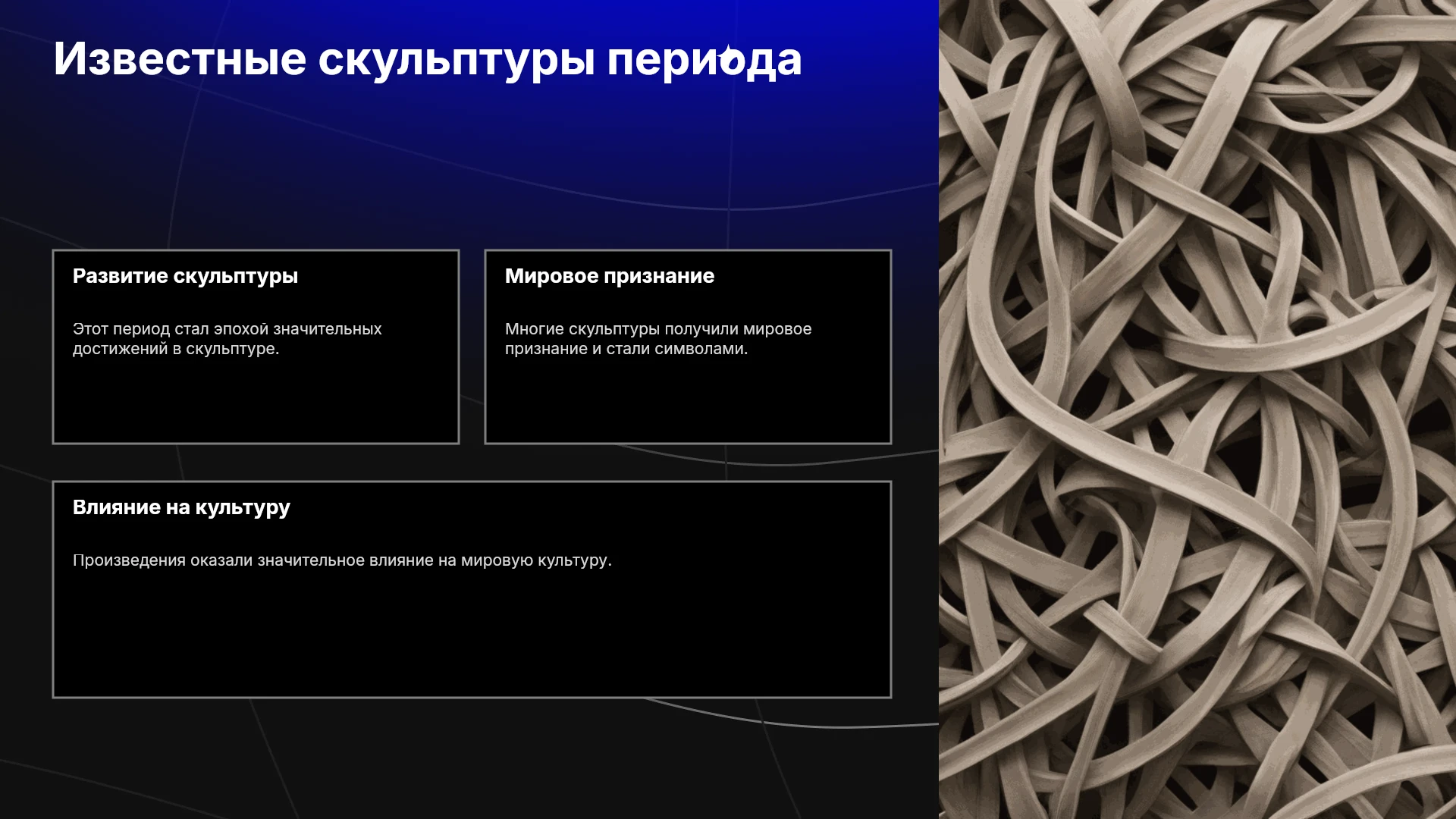
Task: Click the word 'скульптуры' in the title
Action: [457, 61]
